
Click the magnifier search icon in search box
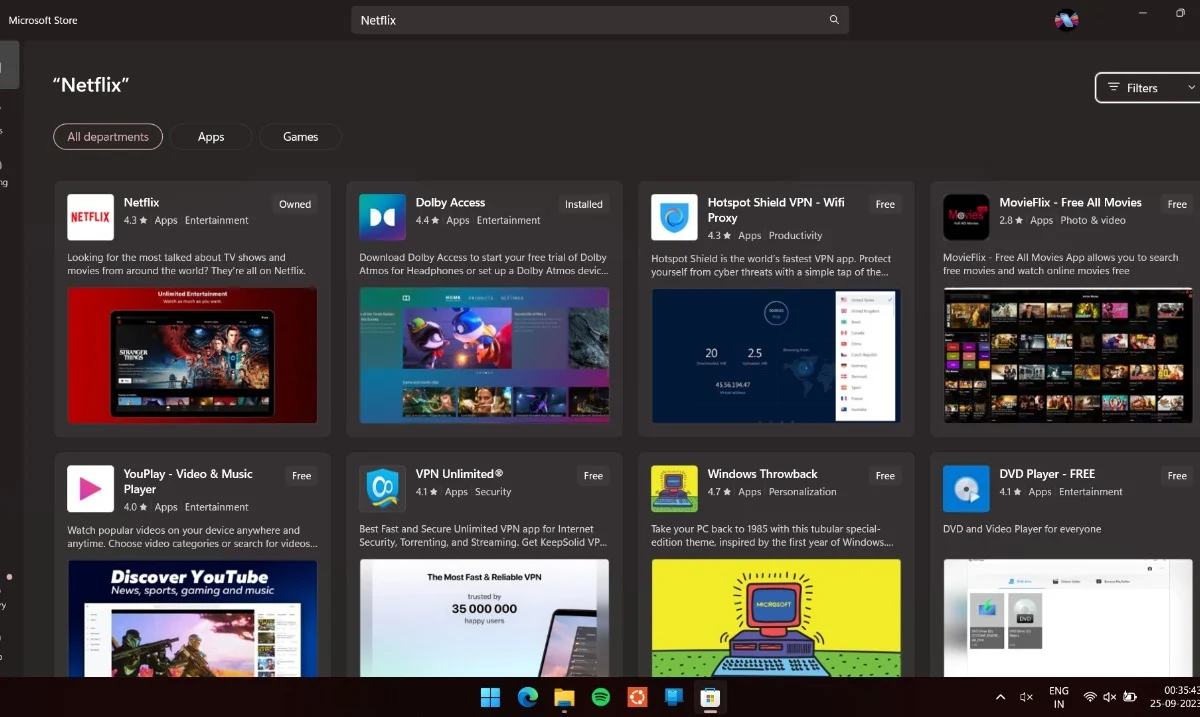pos(834,20)
